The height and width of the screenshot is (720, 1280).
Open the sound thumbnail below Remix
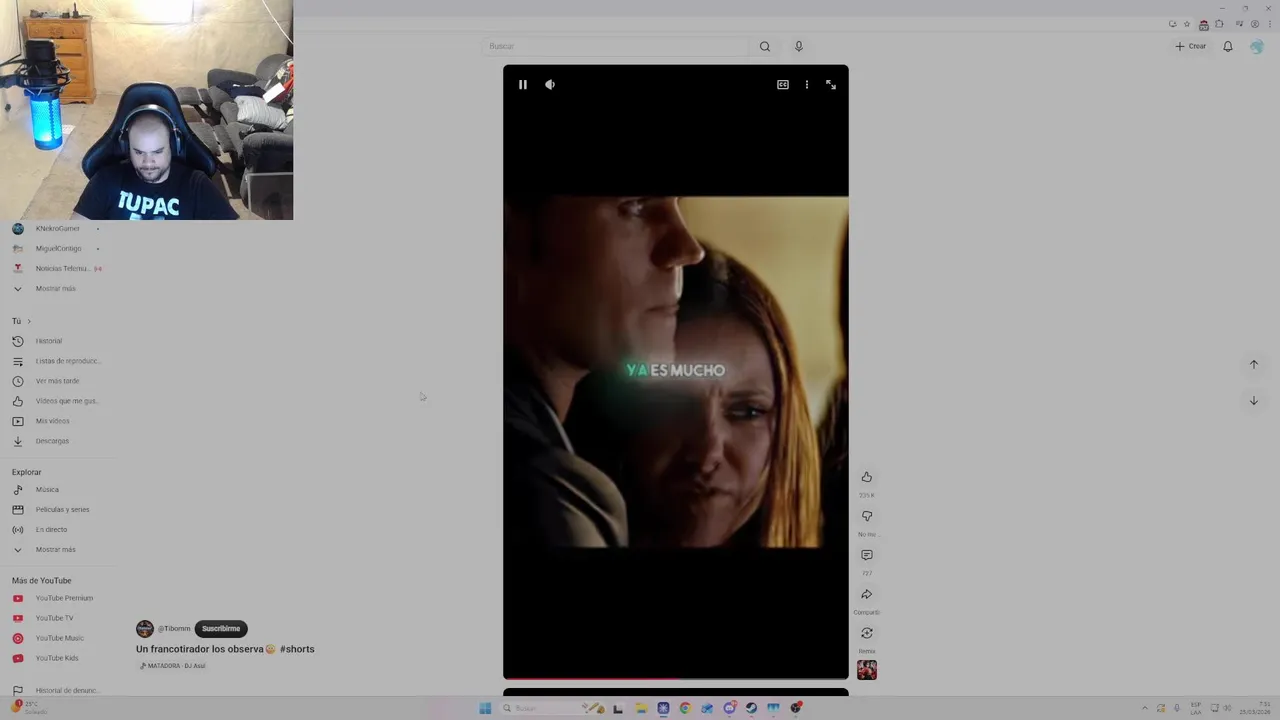pyautogui.click(x=867, y=670)
